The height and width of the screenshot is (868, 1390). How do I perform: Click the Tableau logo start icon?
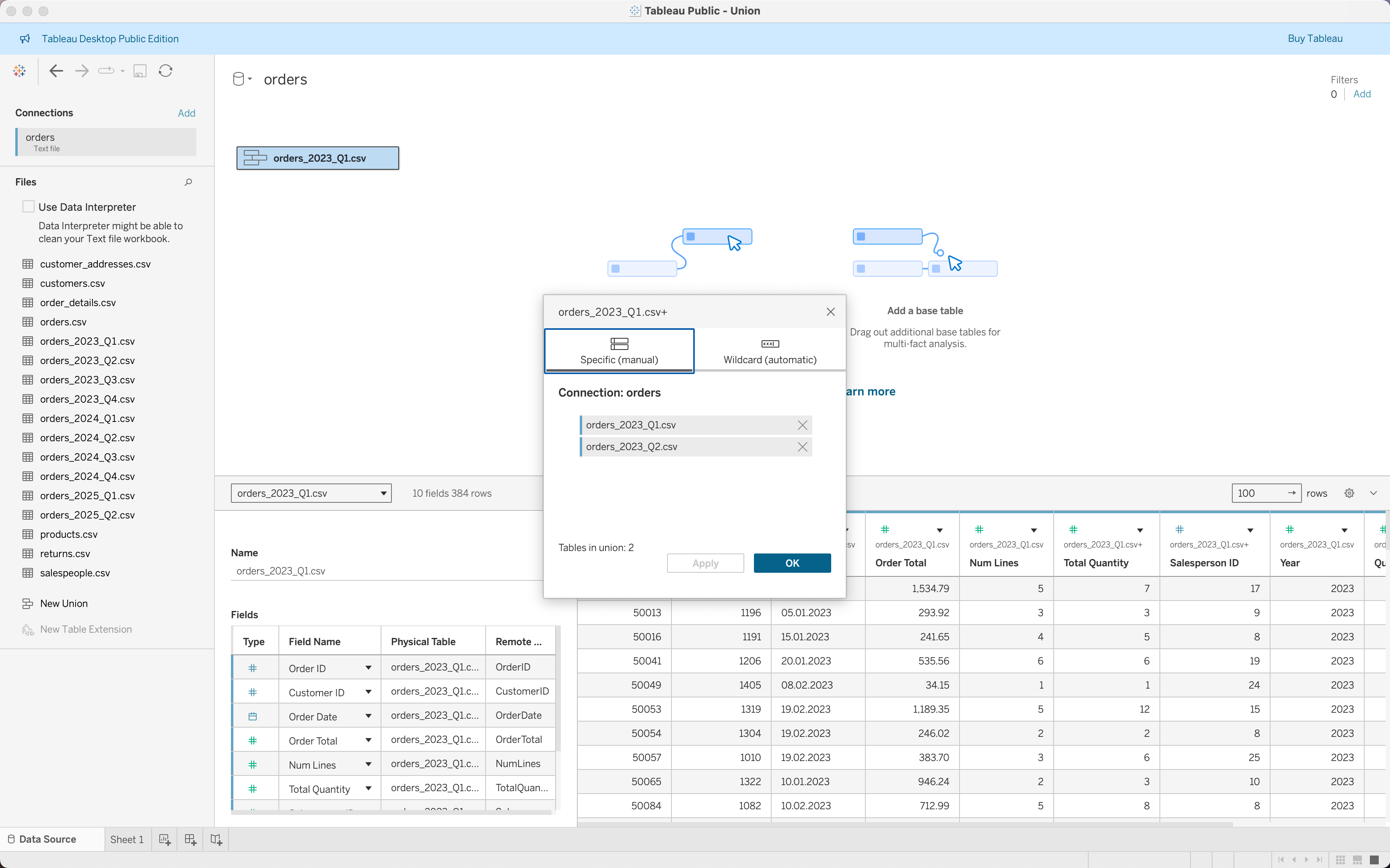20,71
